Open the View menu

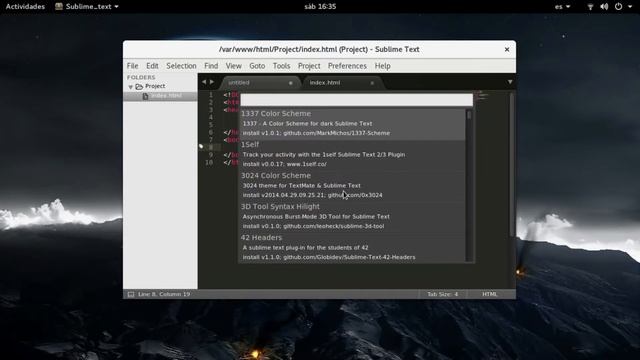pyautogui.click(x=233, y=66)
